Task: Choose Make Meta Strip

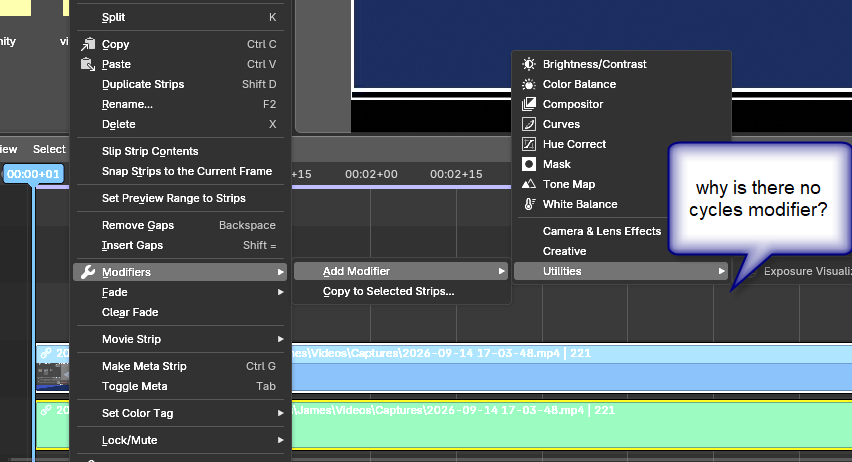Action: point(180,366)
